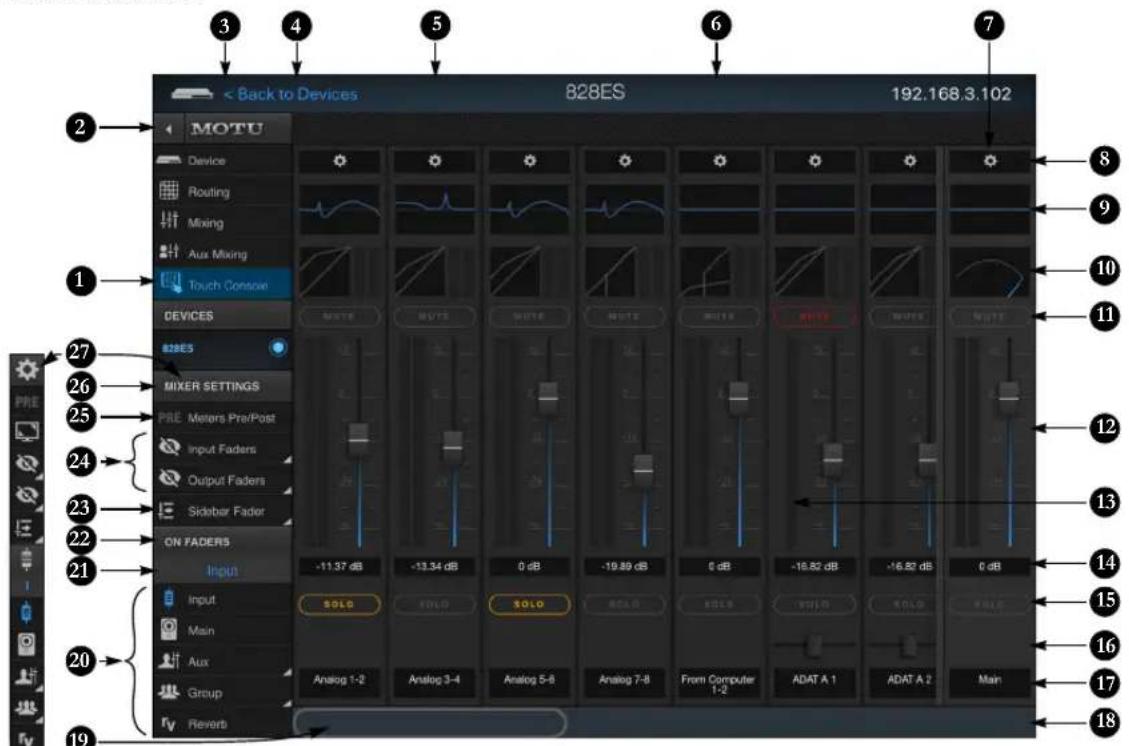
Task: Open settings gear for Analog 1-2 channel
Action: [x=339, y=161]
